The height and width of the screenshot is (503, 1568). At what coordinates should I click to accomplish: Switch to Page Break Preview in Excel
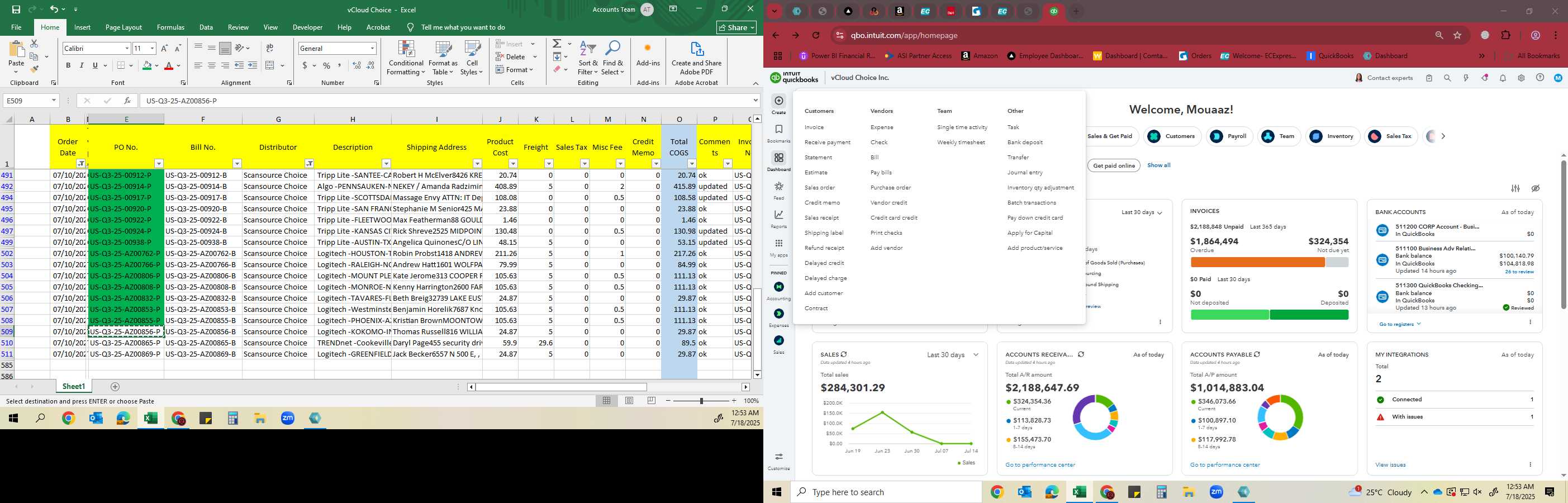click(652, 401)
